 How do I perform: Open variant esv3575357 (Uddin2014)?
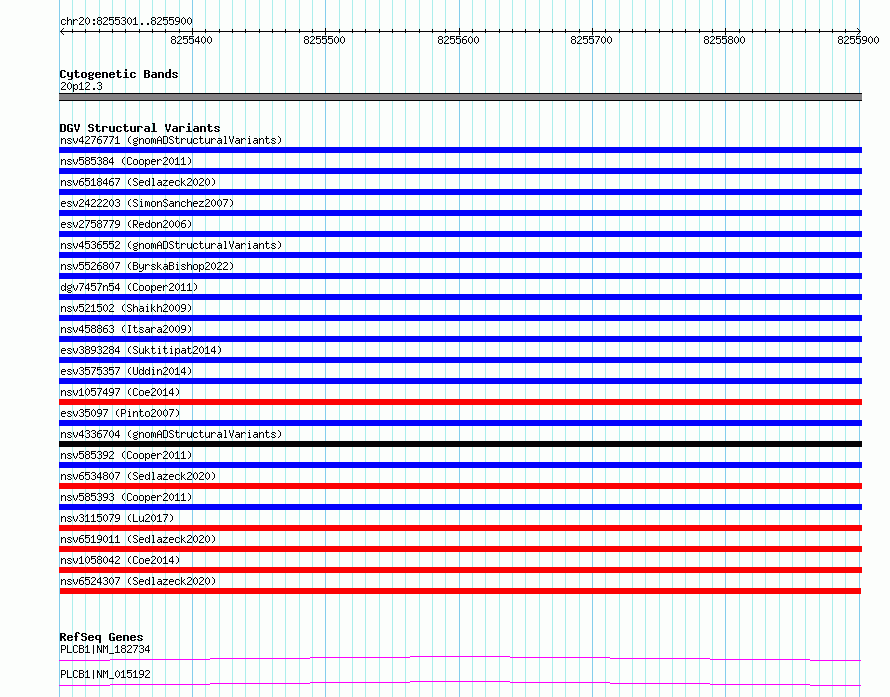126,371
